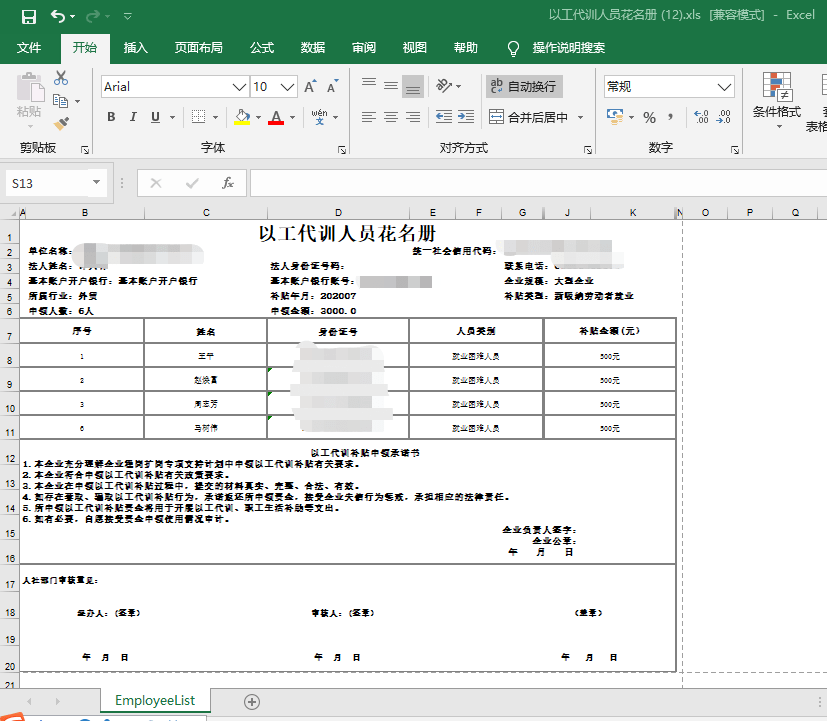Viewport: 827px width, 721px height.
Task: Toggle Bold formatting
Action: [111, 116]
